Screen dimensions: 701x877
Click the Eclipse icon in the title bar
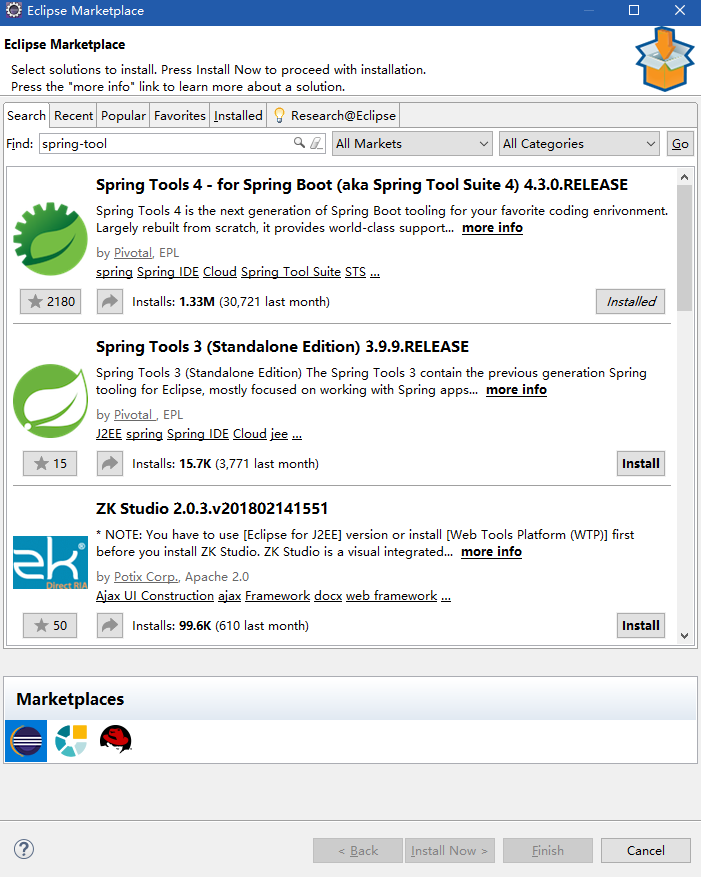[13, 10]
